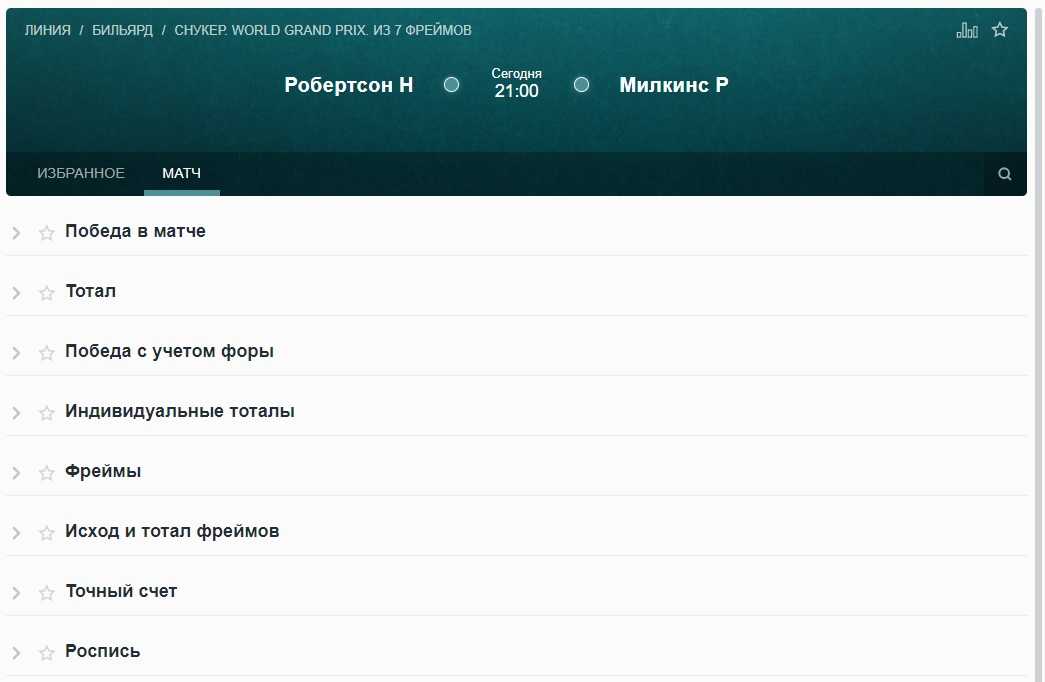Click the search magnifier icon
This screenshot has height=682, width=1045.
1005,174
